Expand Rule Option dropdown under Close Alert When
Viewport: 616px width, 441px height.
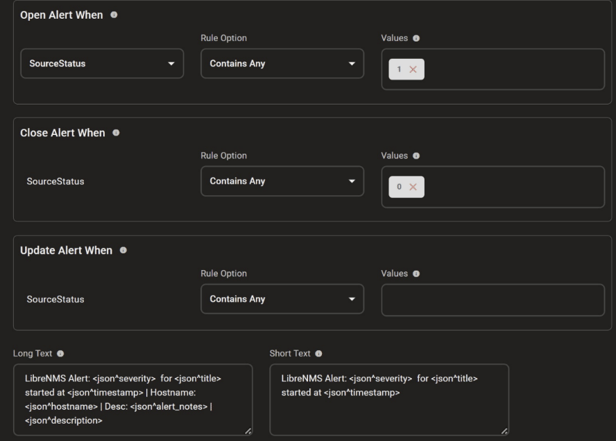click(282, 182)
